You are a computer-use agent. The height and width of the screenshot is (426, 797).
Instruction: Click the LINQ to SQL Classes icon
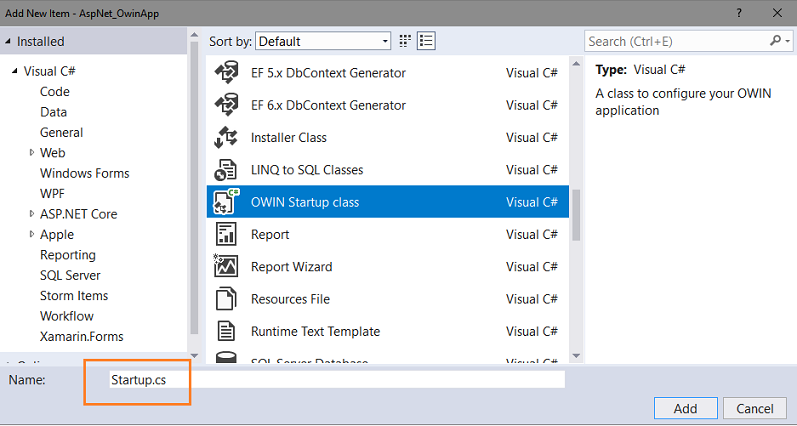click(x=227, y=170)
